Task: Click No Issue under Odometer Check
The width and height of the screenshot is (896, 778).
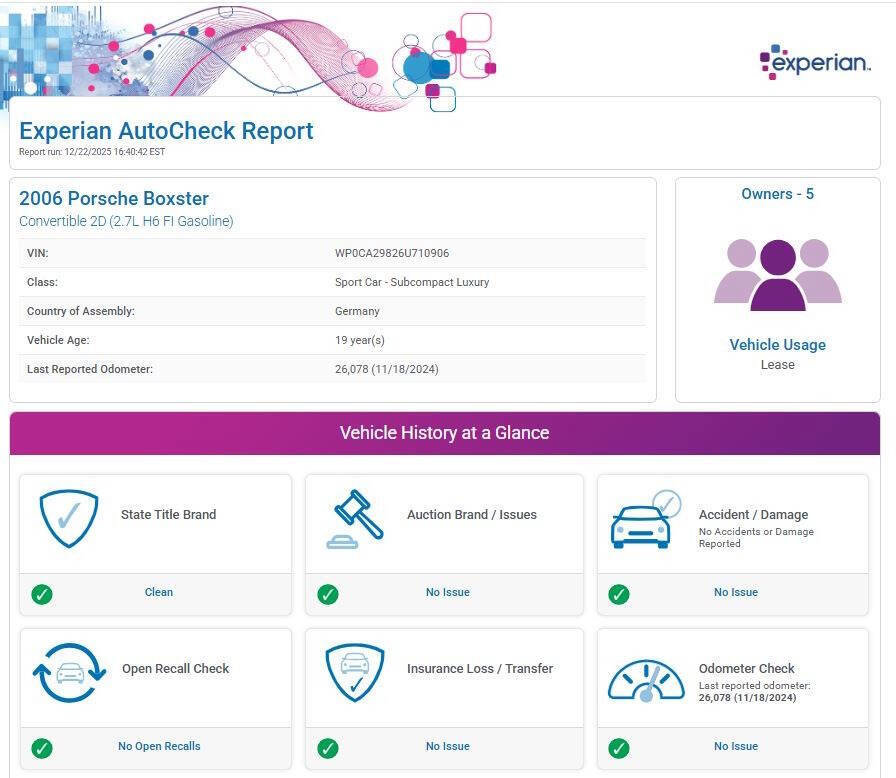Action: click(735, 746)
